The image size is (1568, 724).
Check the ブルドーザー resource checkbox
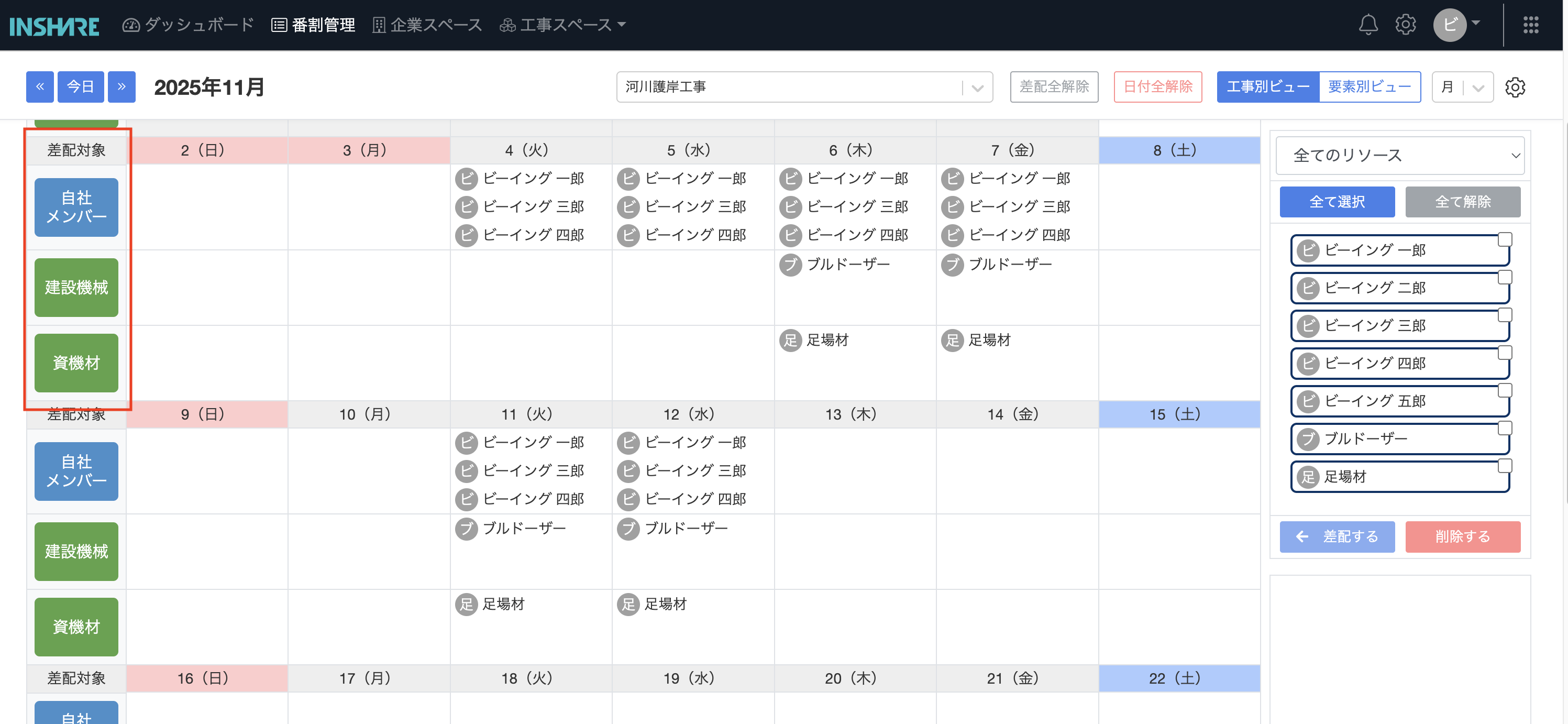click(x=1505, y=428)
